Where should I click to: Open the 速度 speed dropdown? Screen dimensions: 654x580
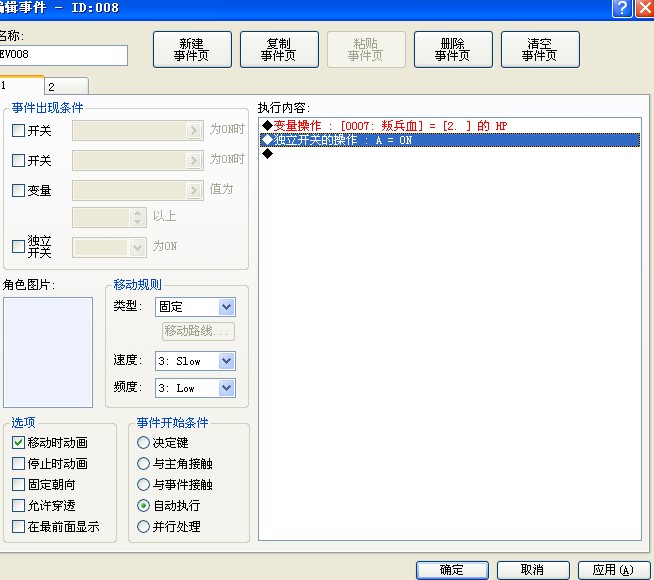(x=226, y=361)
